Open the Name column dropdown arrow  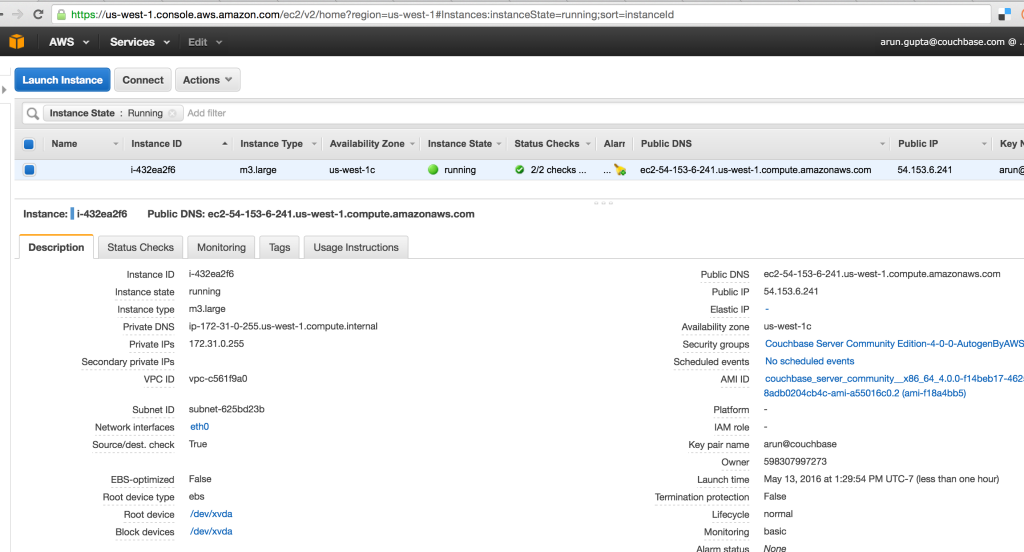coord(116,144)
